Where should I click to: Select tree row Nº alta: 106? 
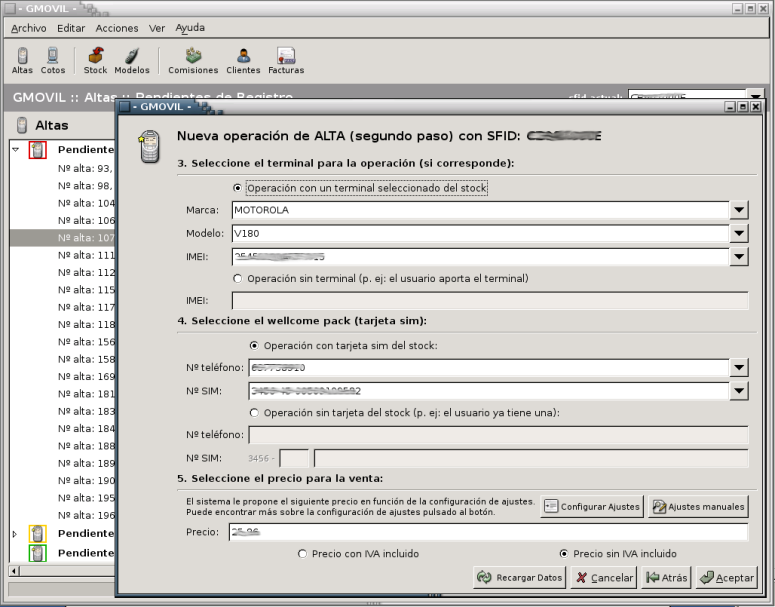point(86,220)
